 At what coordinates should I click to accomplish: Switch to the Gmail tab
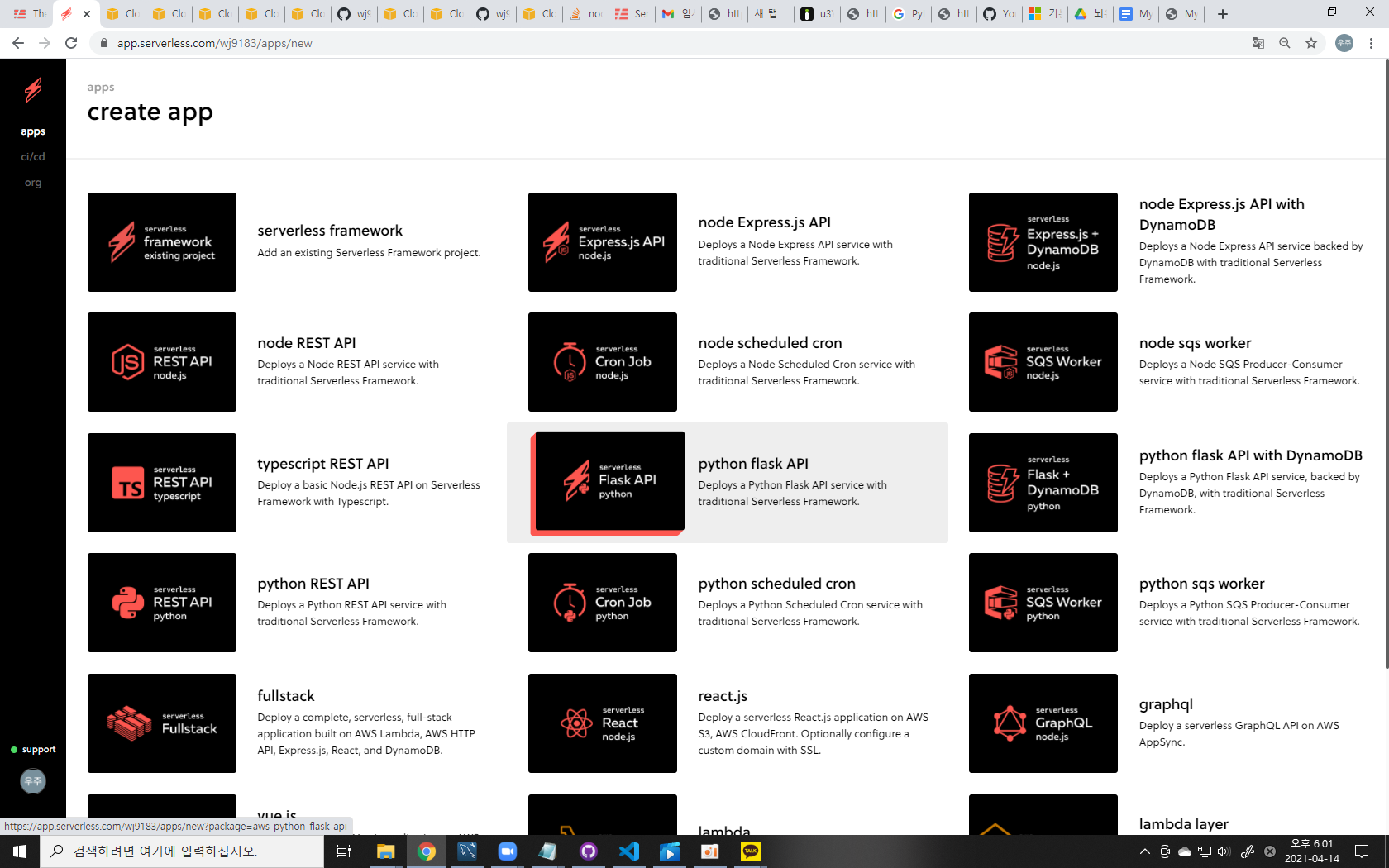pyautogui.click(x=677, y=14)
